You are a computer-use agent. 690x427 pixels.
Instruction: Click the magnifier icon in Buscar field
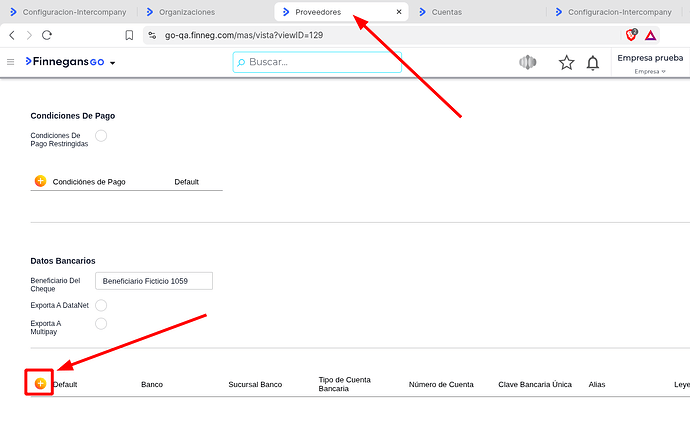(x=241, y=63)
